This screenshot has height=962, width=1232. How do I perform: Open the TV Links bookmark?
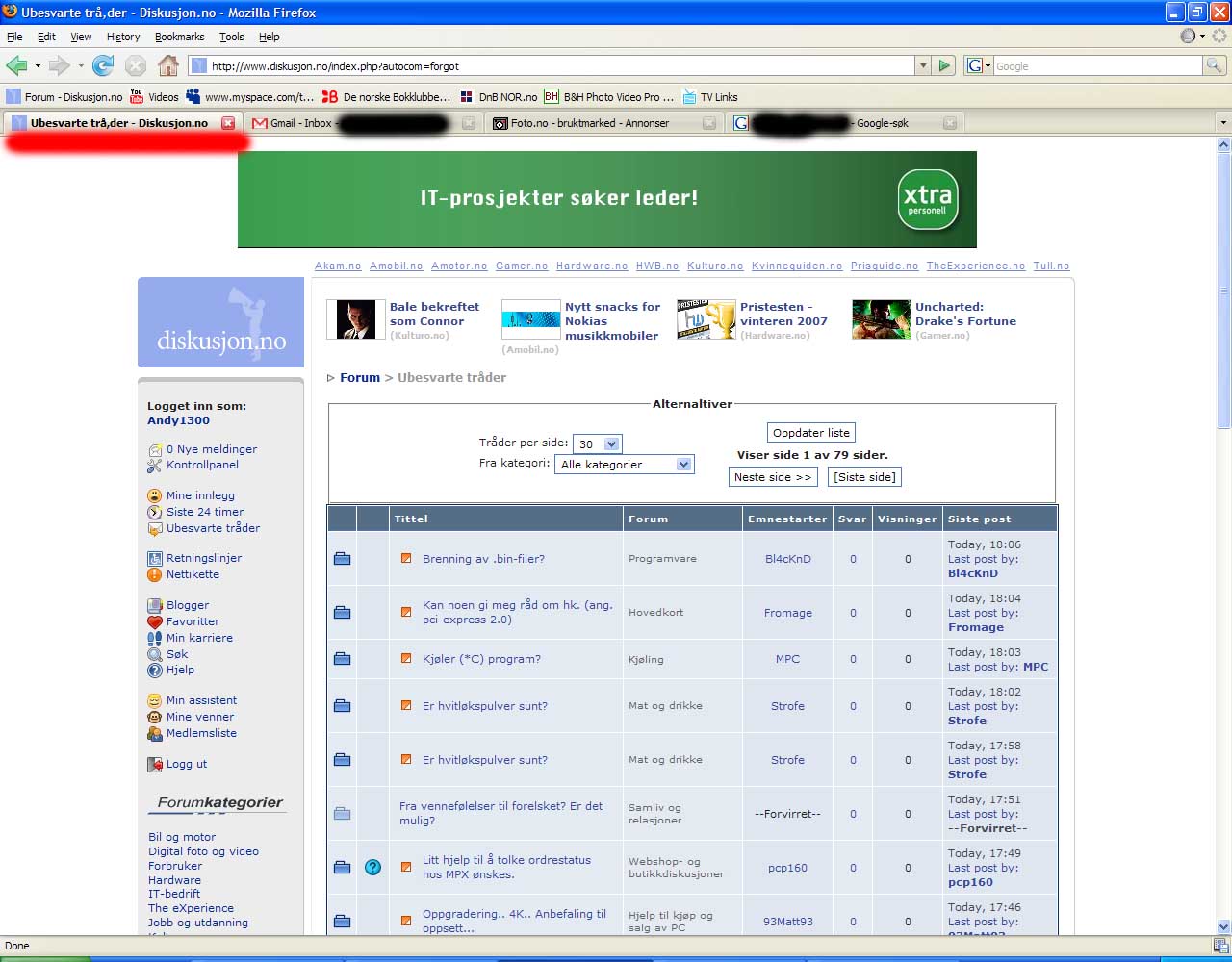pos(710,96)
